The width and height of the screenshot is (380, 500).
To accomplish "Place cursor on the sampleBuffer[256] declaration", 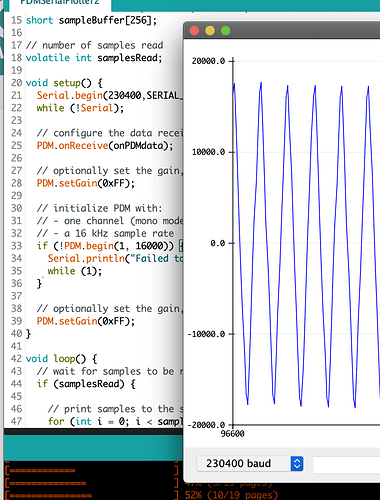I will [x=91, y=20].
